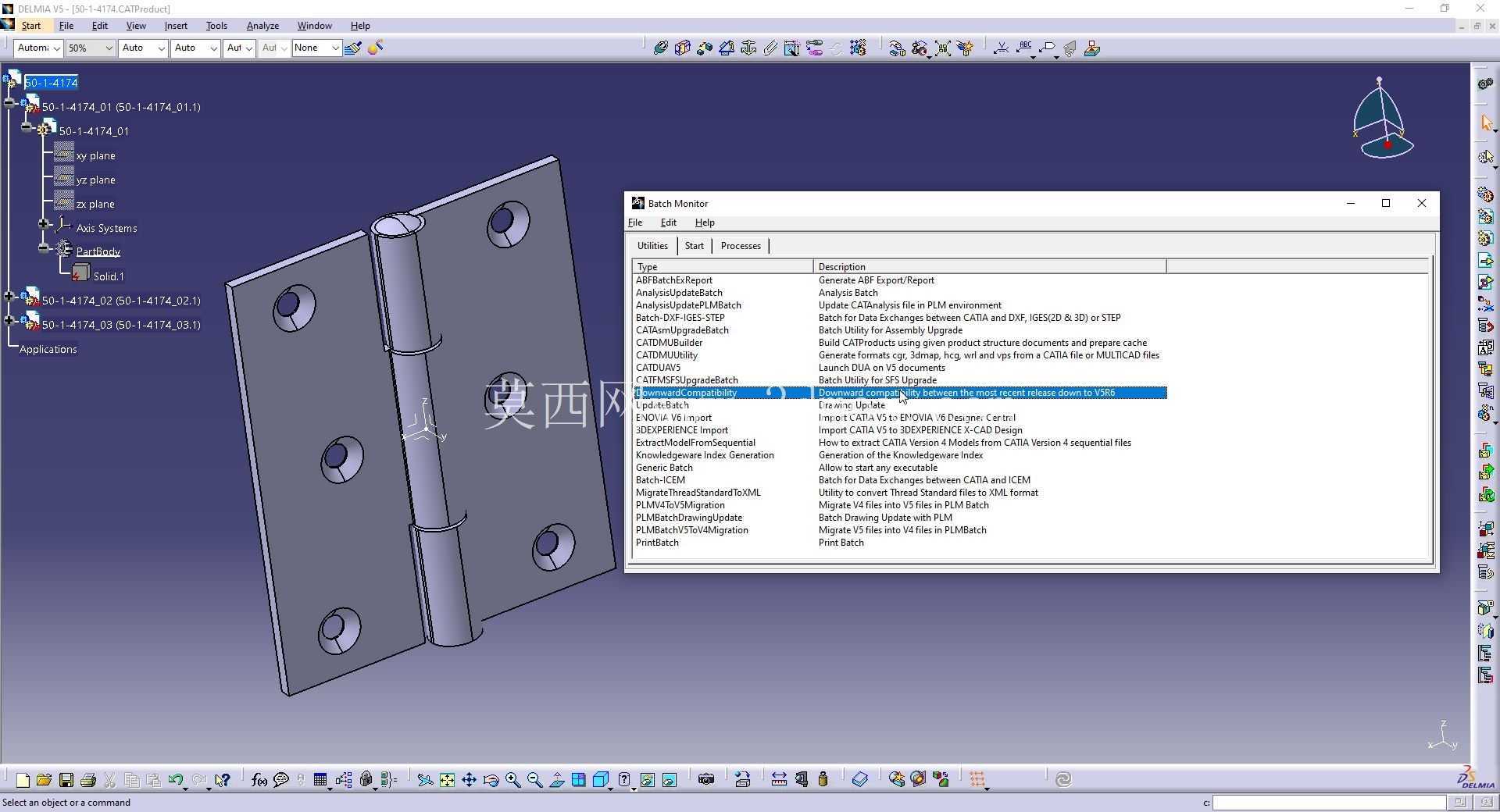Open Batch Monitor Help menu
This screenshot has width=1500, height=812.
coord(705,223)
